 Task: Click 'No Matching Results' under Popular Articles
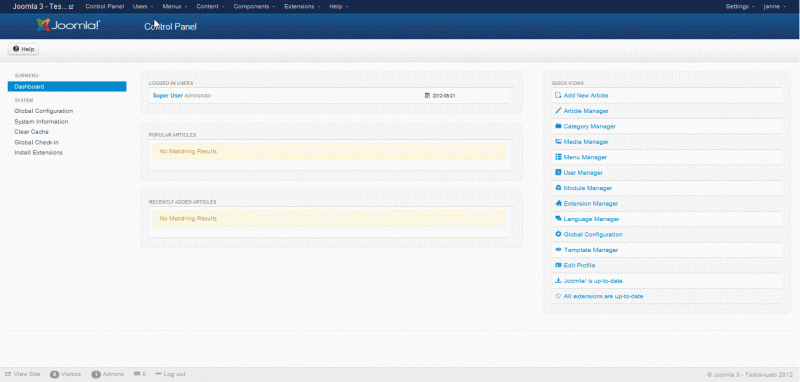point(188,151)
